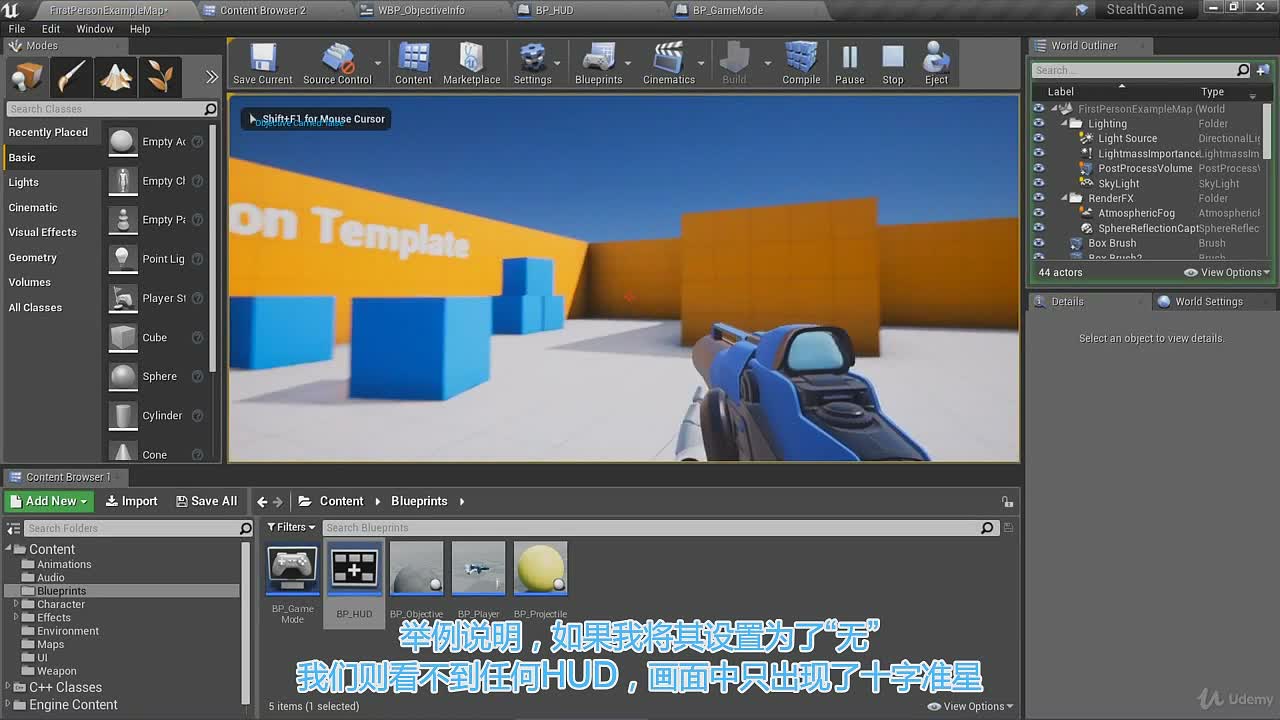Image resolution: width=1280 pixels, height=720 pixels.
Task: Hide the SkyLight actor in outliner
Action: coord(1038,183)
